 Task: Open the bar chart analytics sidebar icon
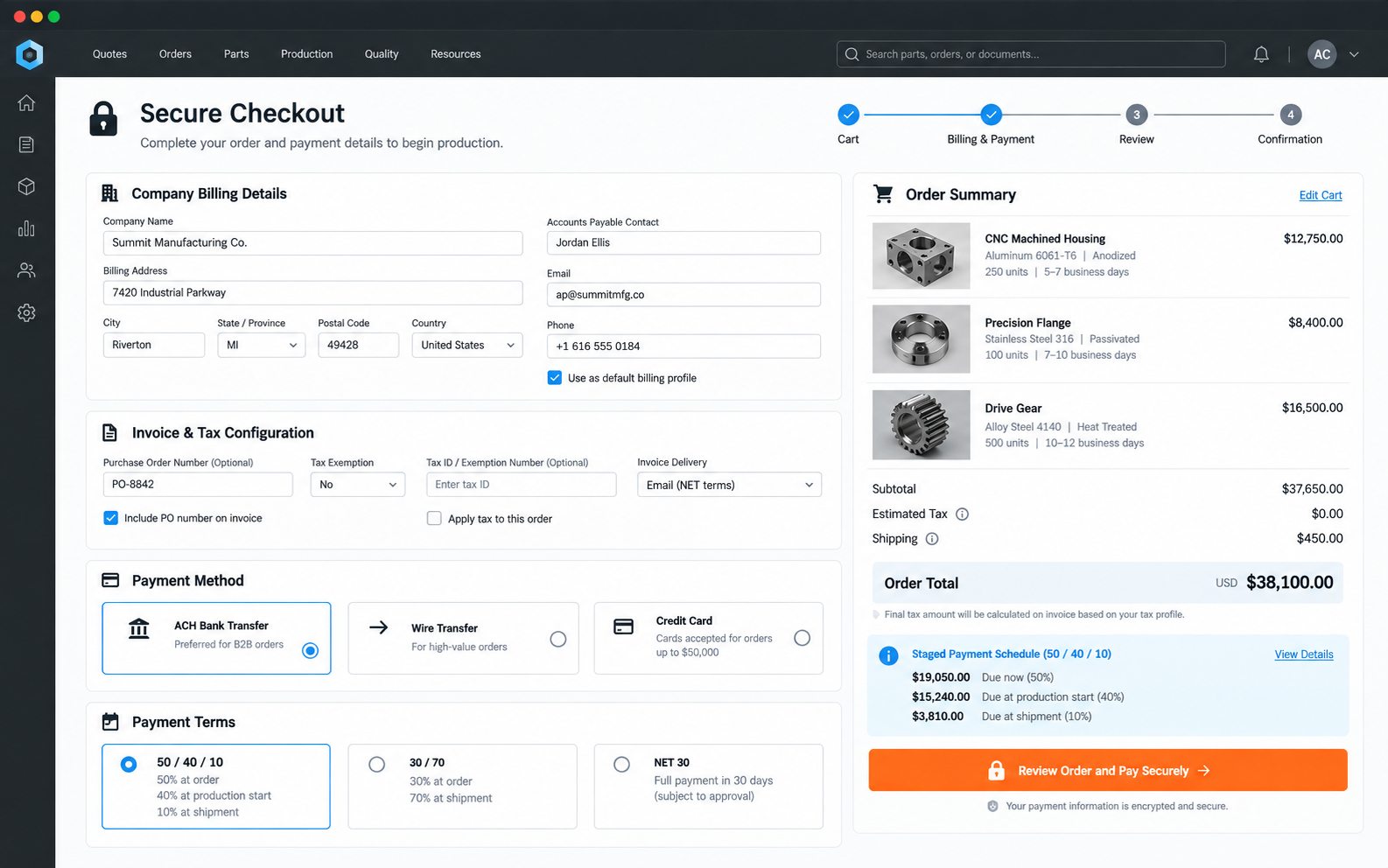pos(26,228)
